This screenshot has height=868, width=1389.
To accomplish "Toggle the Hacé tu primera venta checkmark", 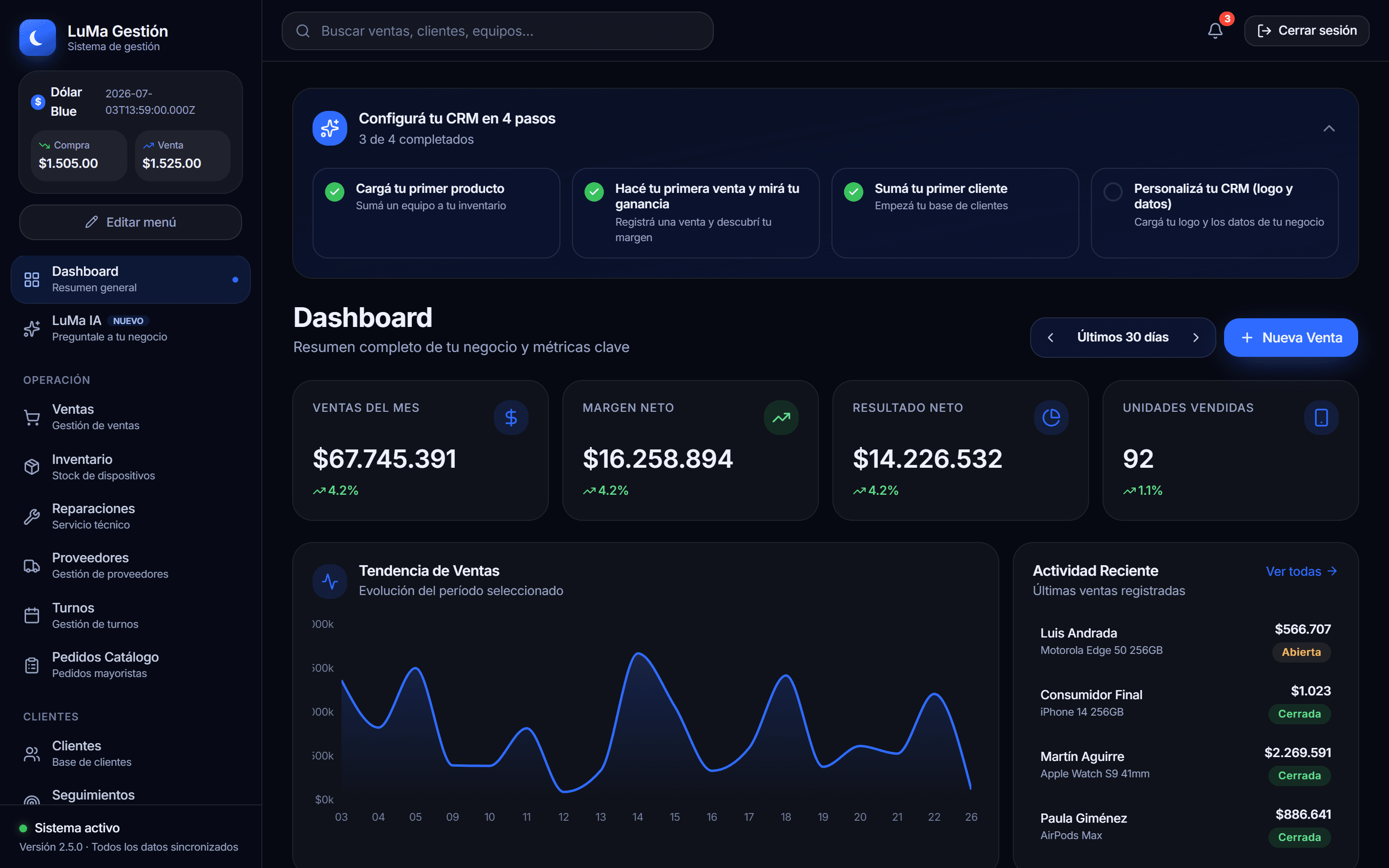I will pos(594,192).
